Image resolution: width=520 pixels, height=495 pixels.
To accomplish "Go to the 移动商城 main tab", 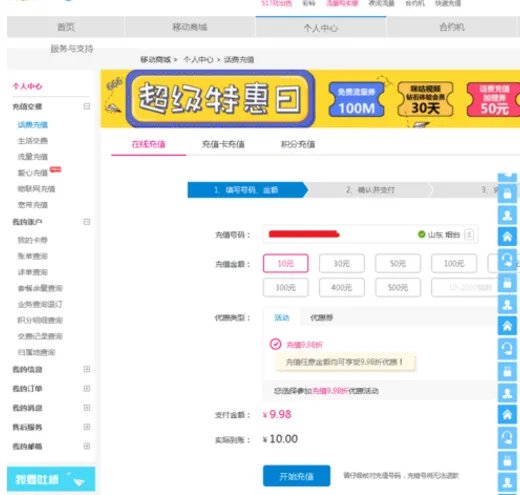I will click(190, 27).
